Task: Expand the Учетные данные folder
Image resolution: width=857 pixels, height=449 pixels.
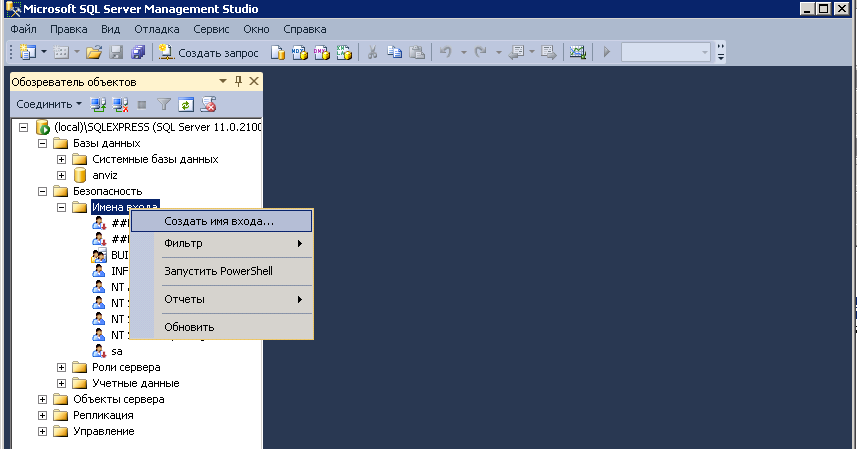Action: (x=62, y=383)
